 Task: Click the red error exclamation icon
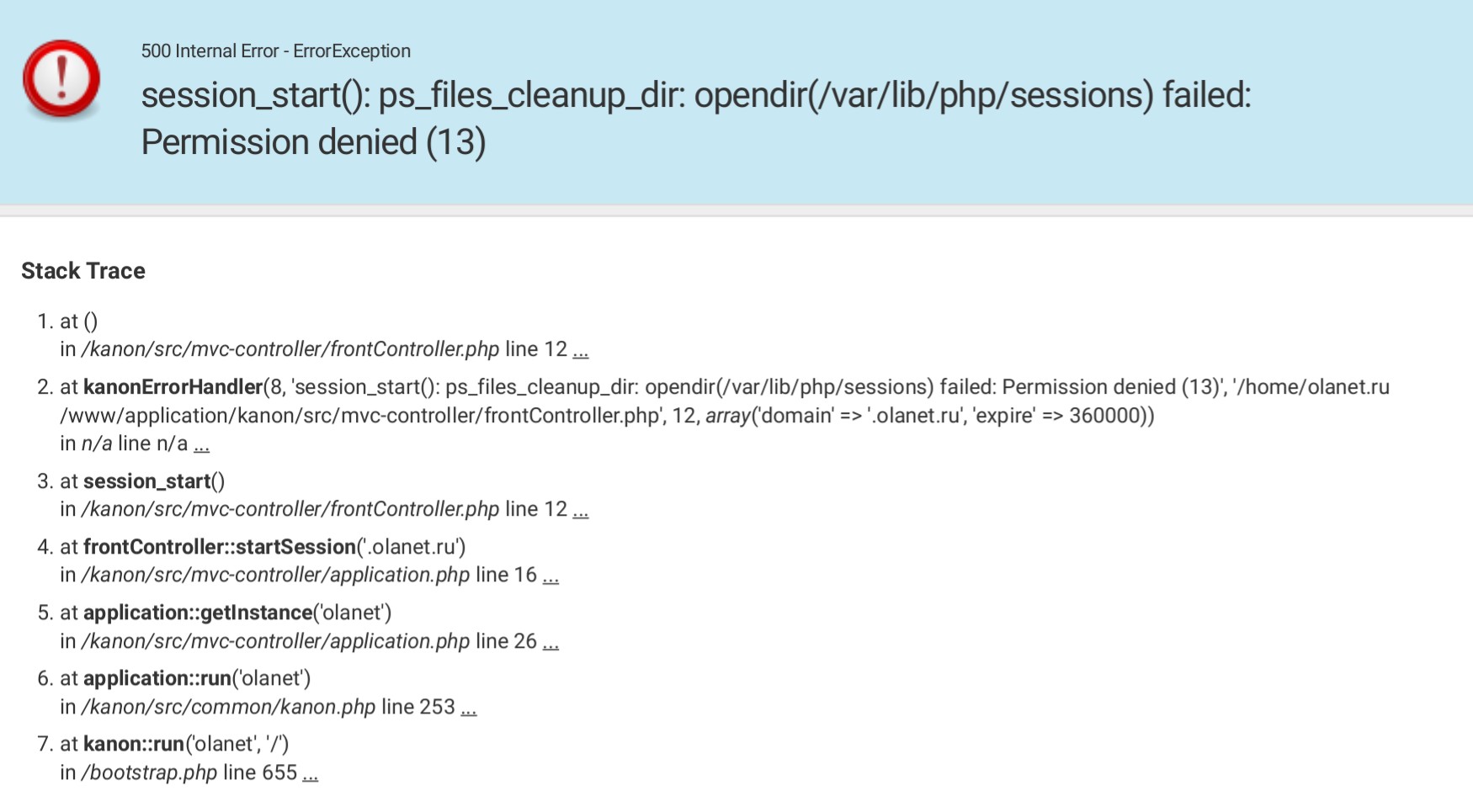(x=61, y=79)
